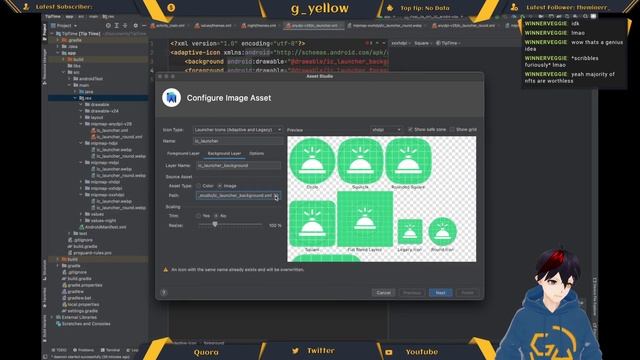Screen dimensions: 640x360
Task: Select the local.properties file
Action: coord(80,304)
